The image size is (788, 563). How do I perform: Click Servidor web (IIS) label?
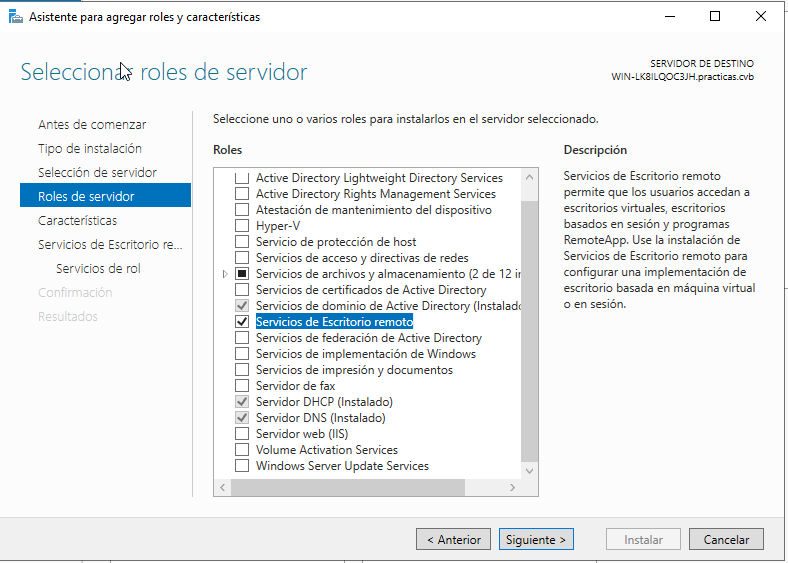302,434
